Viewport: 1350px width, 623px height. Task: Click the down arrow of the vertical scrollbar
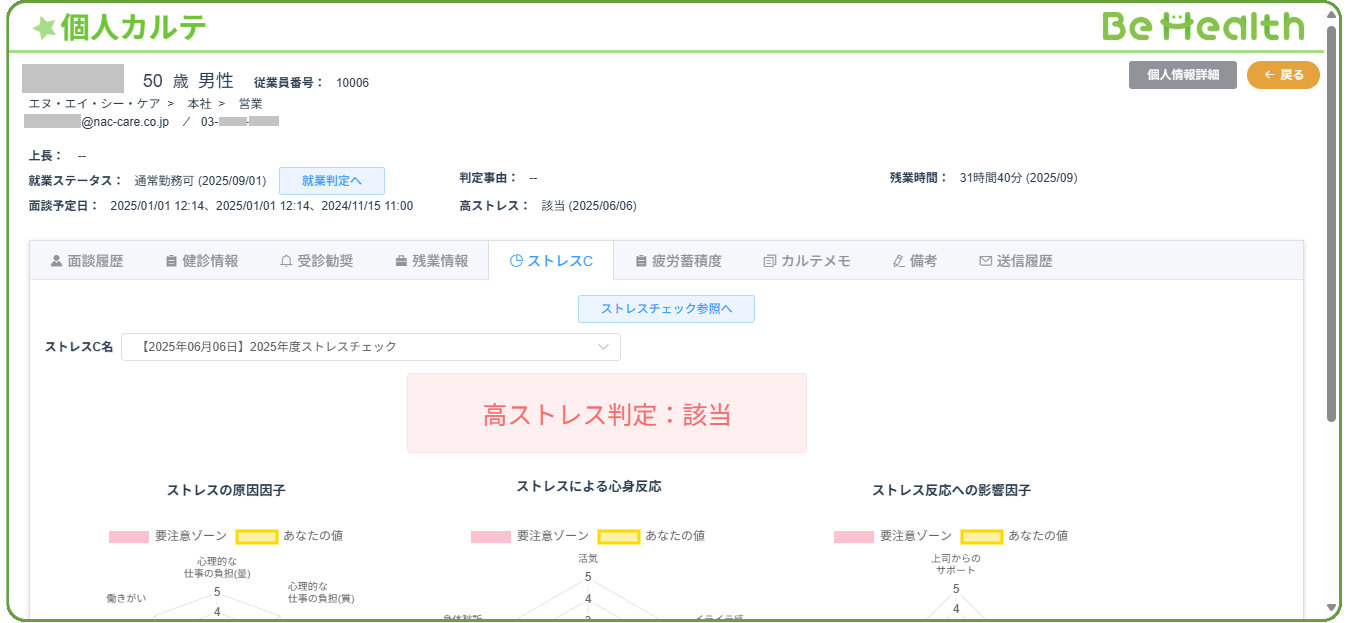pos(1331,607)
